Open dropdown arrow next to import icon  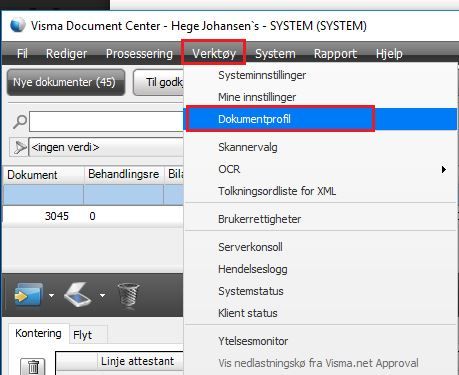pyautogui.click(x=51, y=295)
